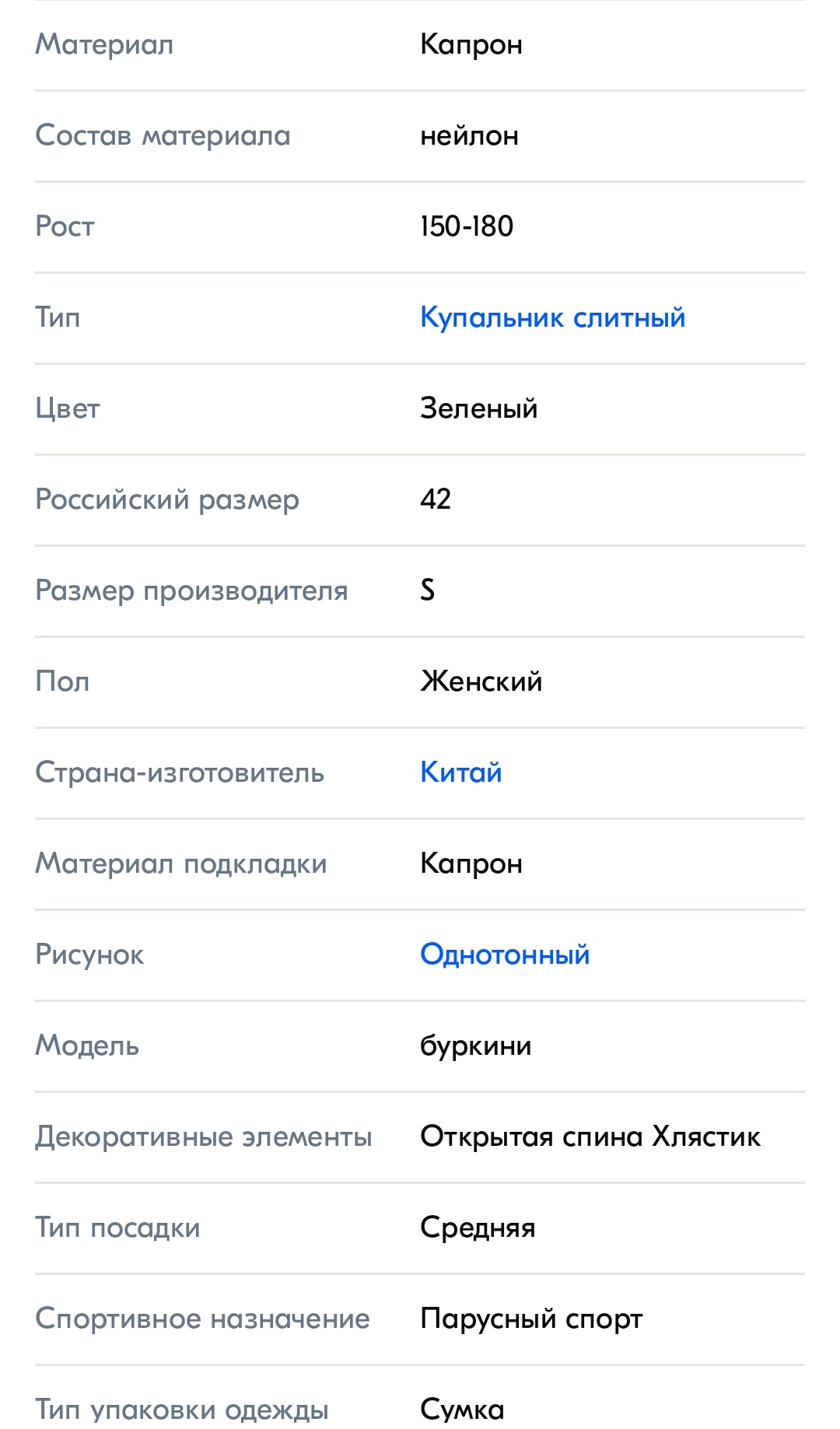Select the "нейлон" composition value
This screenshot has width=840, height=1429.
tap(469, 136)
